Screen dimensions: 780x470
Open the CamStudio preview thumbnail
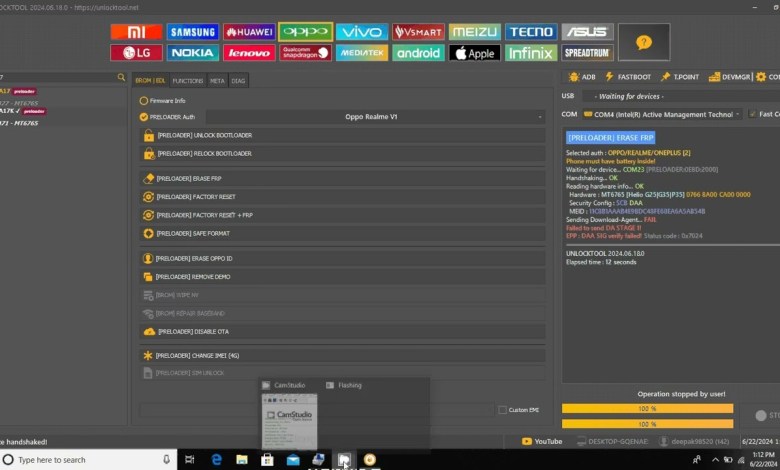coord(290,421)
